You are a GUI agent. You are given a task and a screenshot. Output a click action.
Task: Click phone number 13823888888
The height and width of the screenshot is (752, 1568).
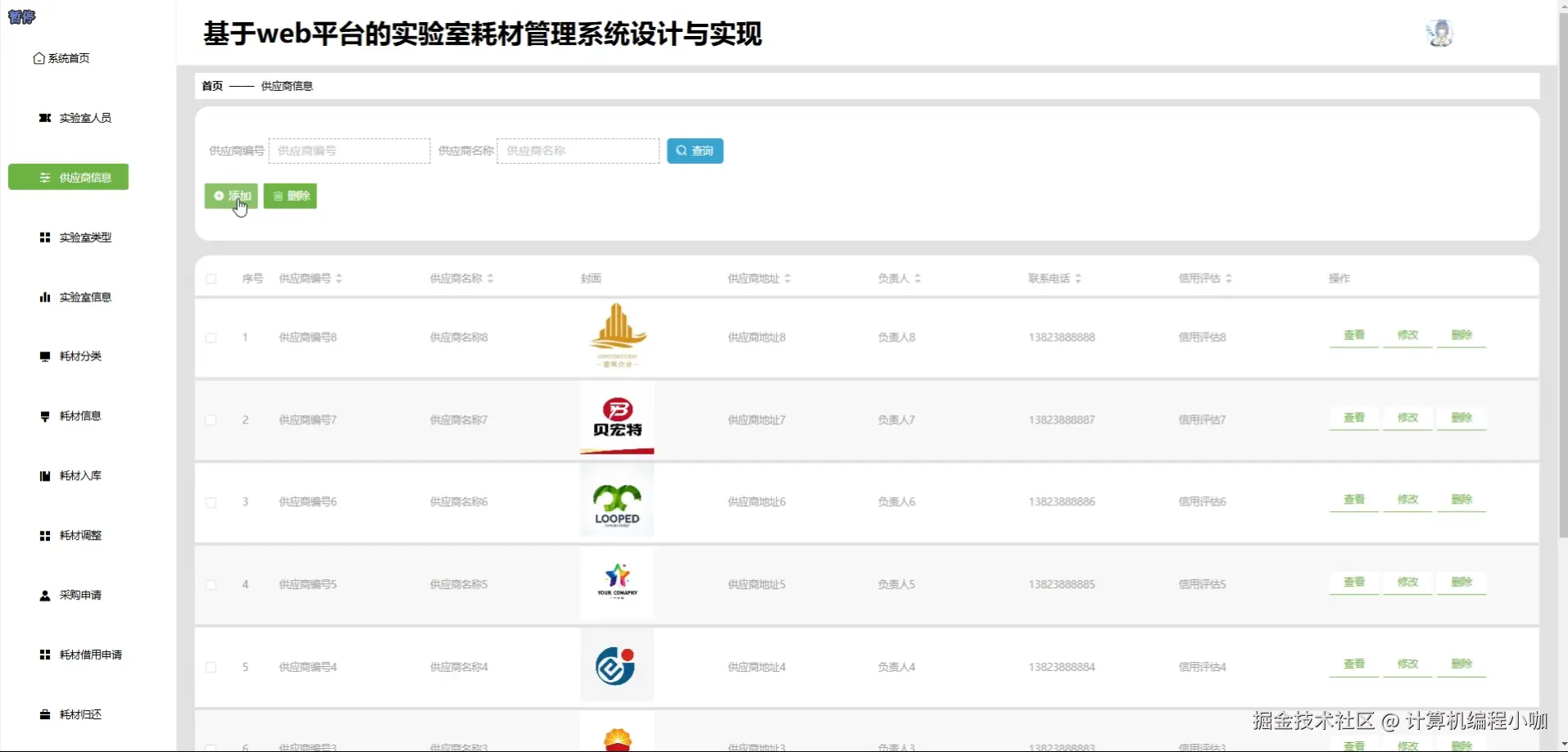[1062, 337]
